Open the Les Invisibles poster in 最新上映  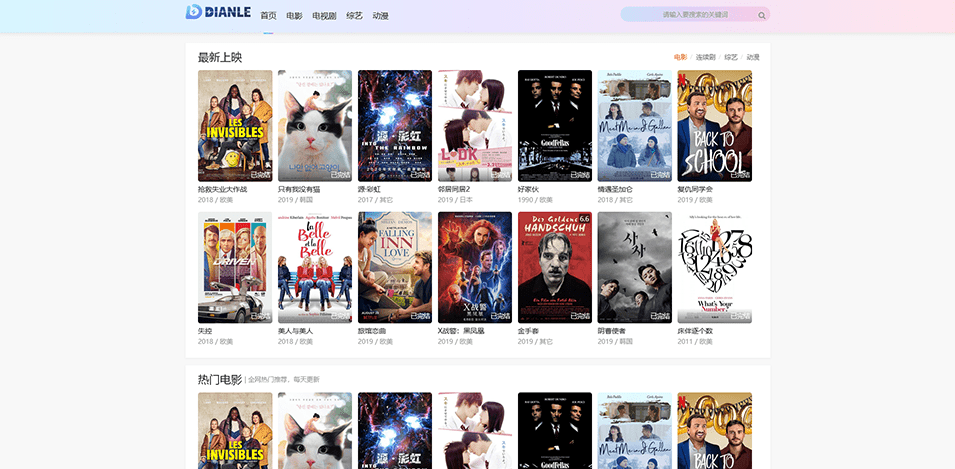tap(235, 125)
